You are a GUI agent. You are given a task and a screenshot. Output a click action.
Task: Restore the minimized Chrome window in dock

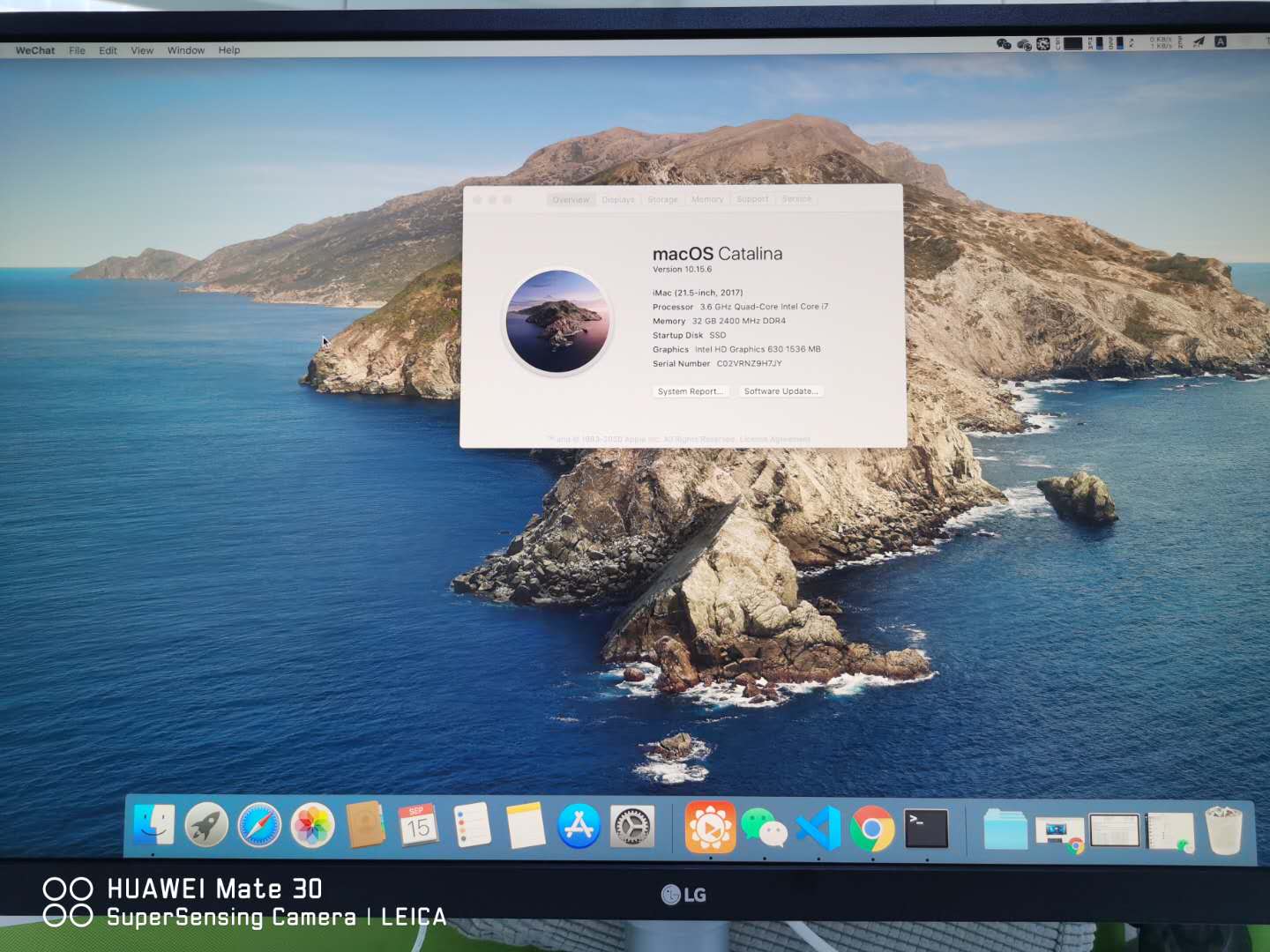coord(1060,834)
